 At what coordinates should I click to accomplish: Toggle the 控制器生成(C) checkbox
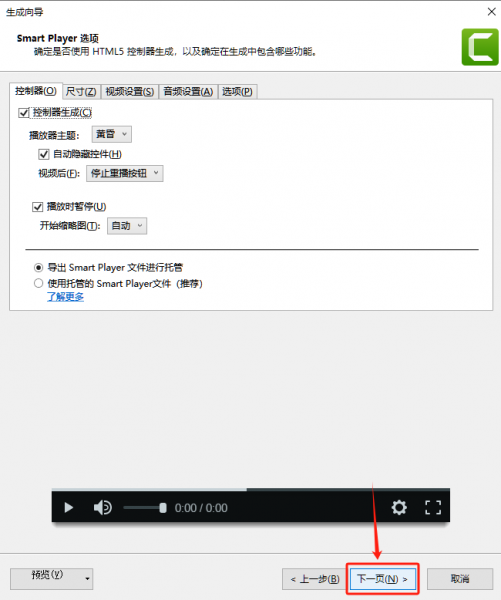[24, 112]
